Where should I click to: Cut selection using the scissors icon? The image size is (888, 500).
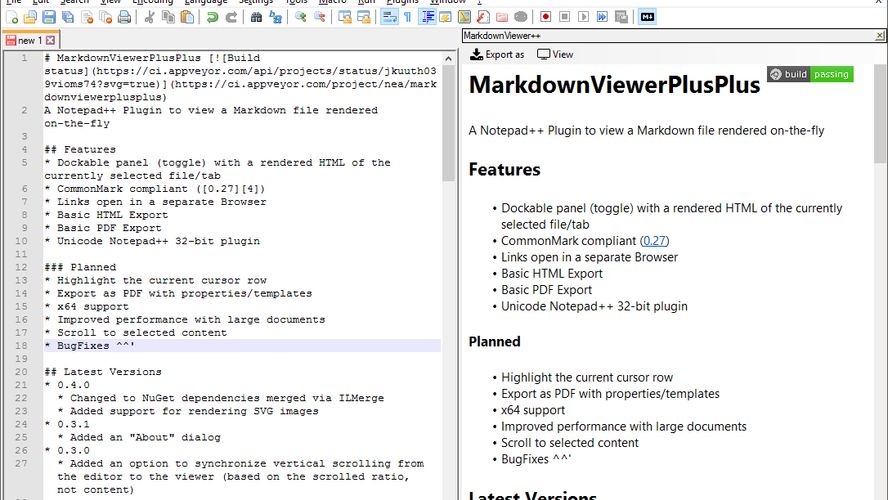(x=150, y=17)
